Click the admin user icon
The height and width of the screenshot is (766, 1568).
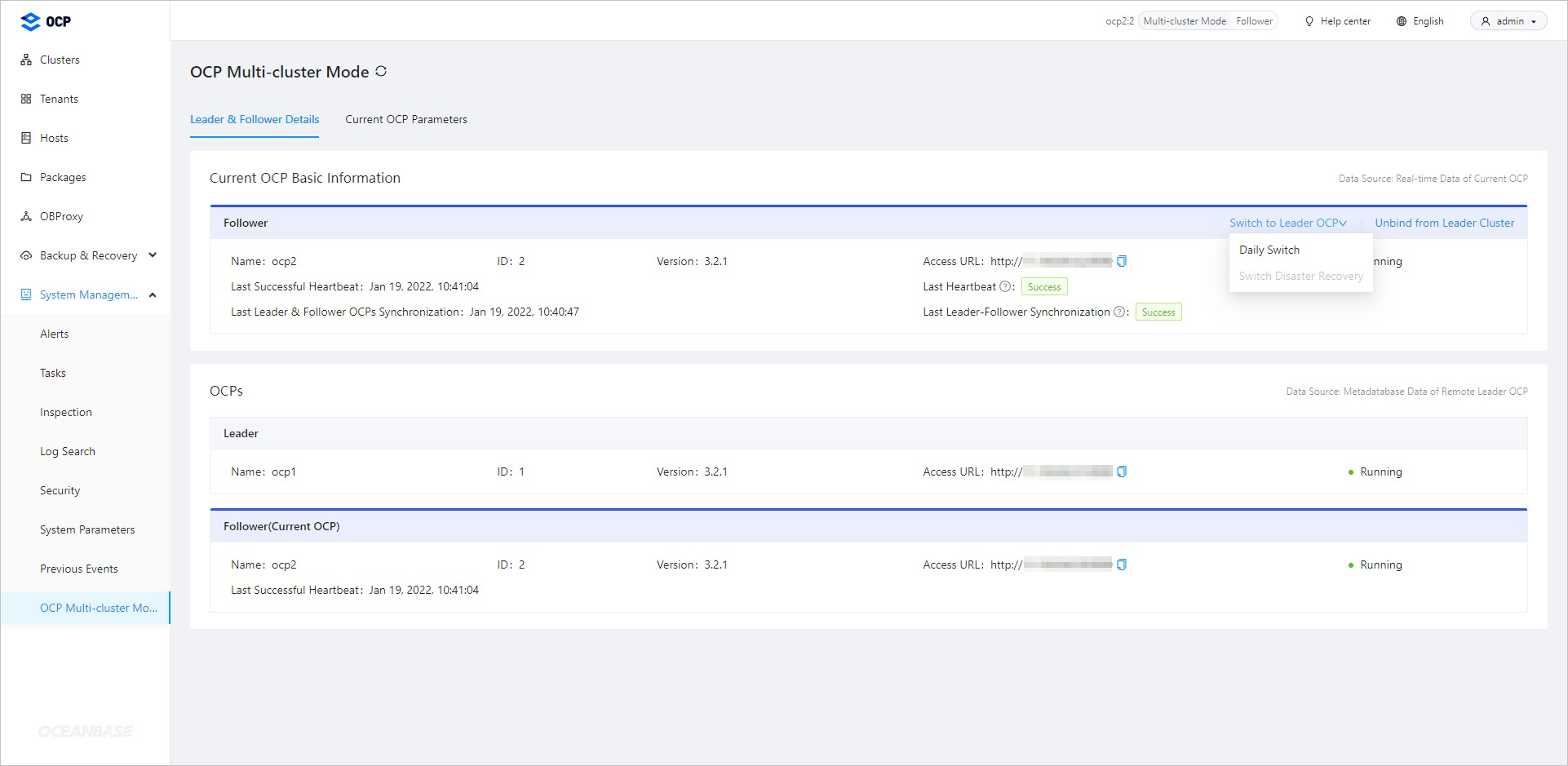pyautogui.click(x=1486, y=21)
